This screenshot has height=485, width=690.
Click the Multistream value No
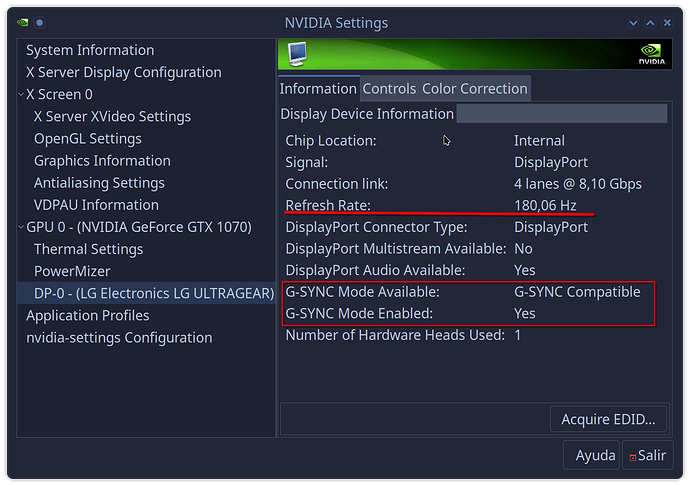(523, 249)
